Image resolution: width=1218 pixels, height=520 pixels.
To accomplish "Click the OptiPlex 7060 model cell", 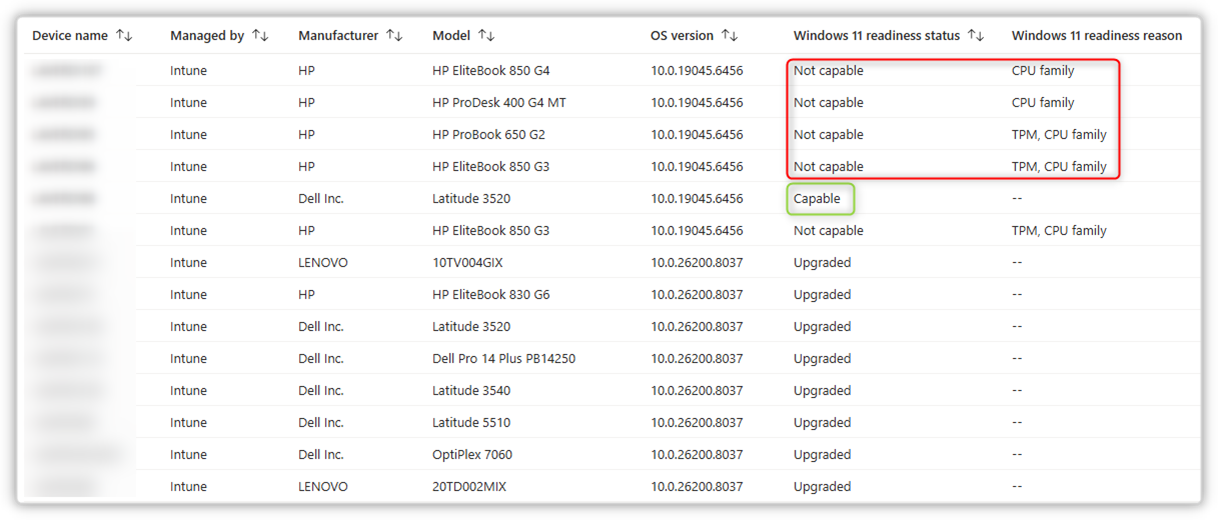I will coord(472,455).
